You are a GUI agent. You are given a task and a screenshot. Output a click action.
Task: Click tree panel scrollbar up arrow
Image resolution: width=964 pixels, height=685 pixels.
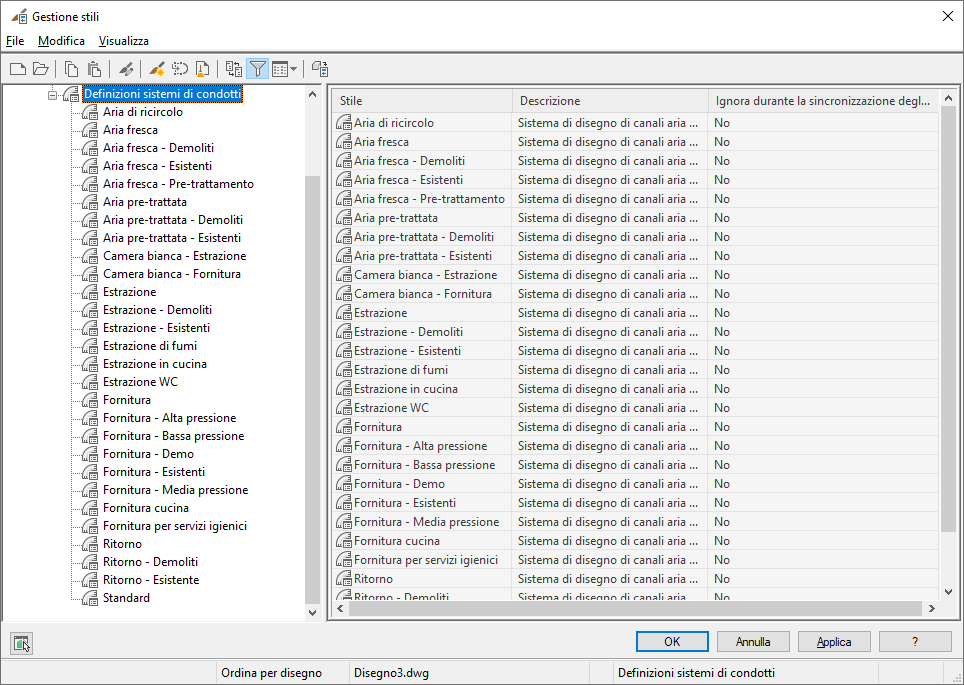coord(312,94)
